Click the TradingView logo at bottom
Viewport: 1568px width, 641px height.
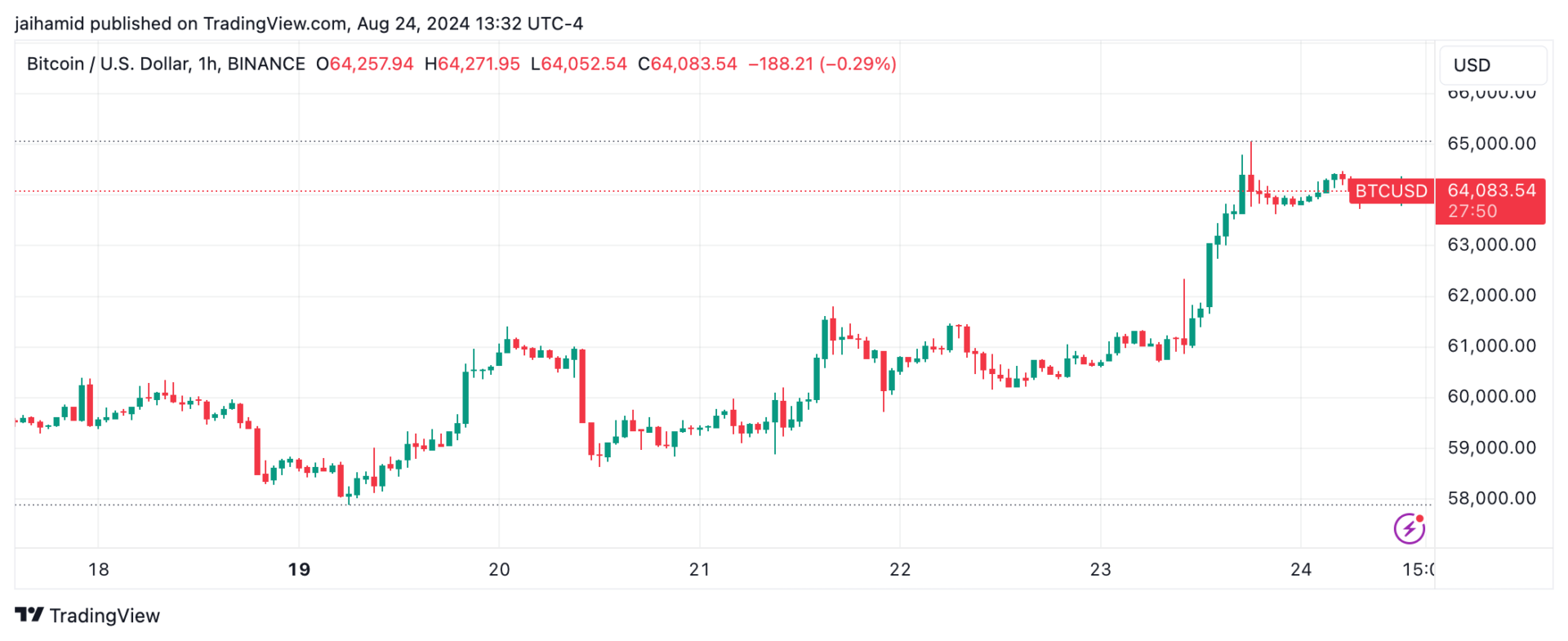click(x=87, y=616)
